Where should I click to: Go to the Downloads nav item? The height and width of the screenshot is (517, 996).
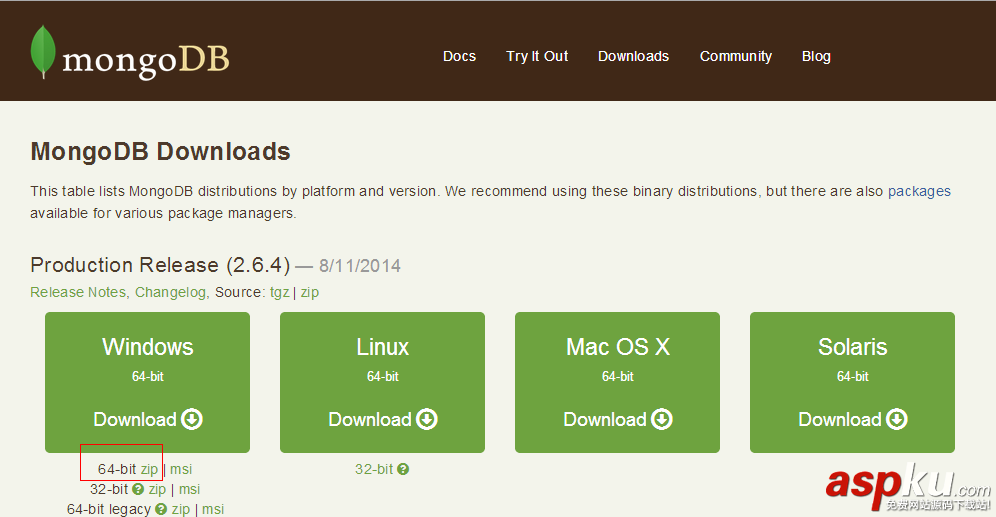(633, 56)
